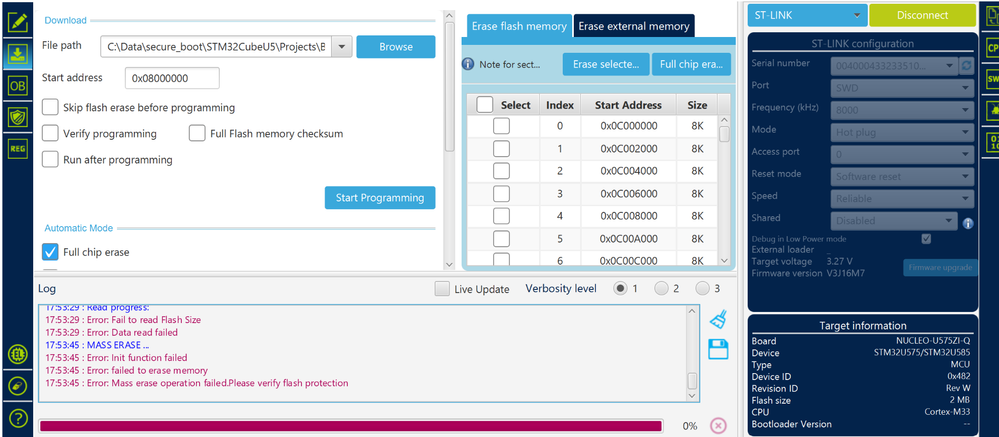This screenshot has height=437, width=999.
Task: Select verbosity level 3 radio button
Action: pyautogui.click(x=702, y=289)
